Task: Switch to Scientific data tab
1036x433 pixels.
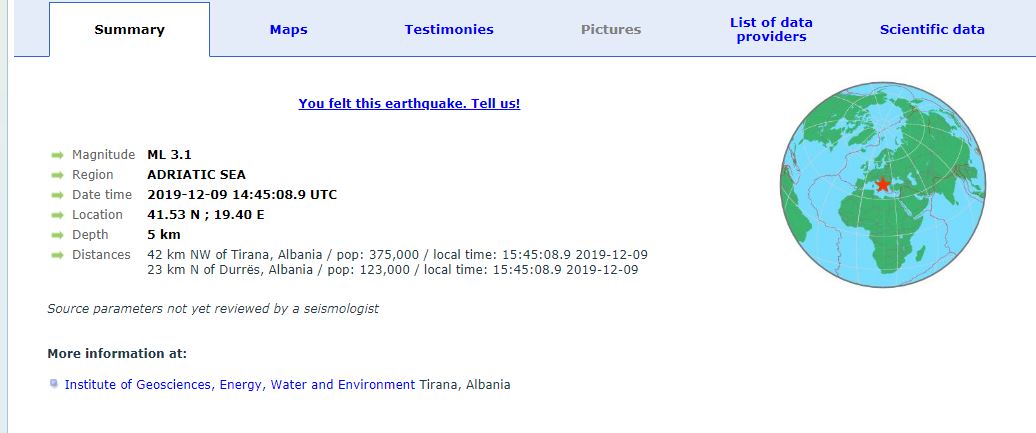Action: click(932, 30)
